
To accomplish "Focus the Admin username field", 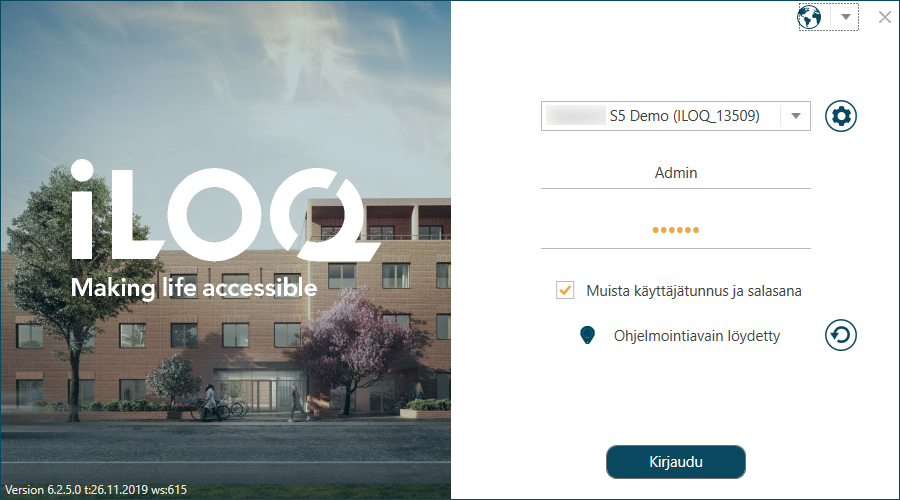I will pyautogui.click(x=676, y=173).
